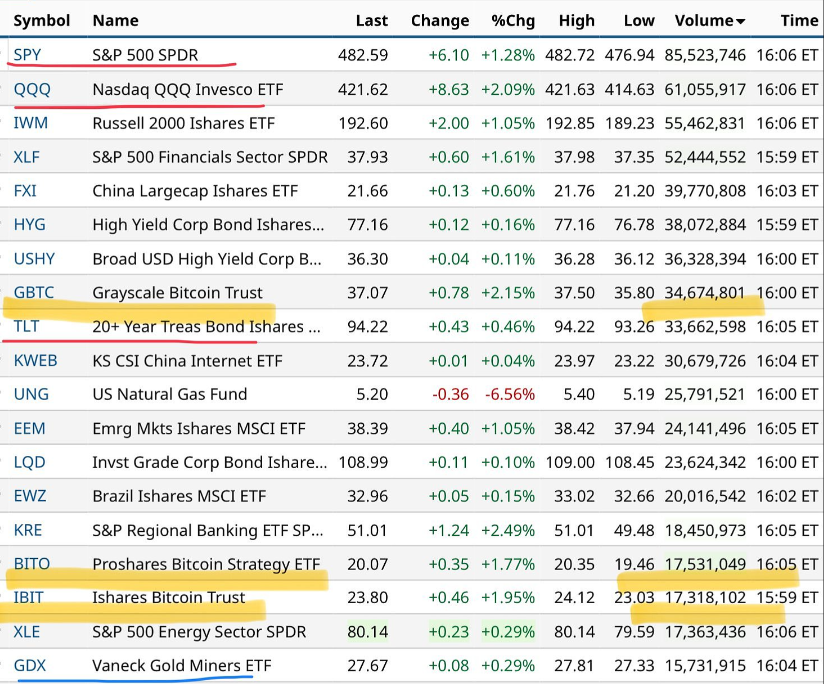Viewport: 824px width, 684px height.
Task: Click the Last price column header
Action: click(x=371, y=20)
